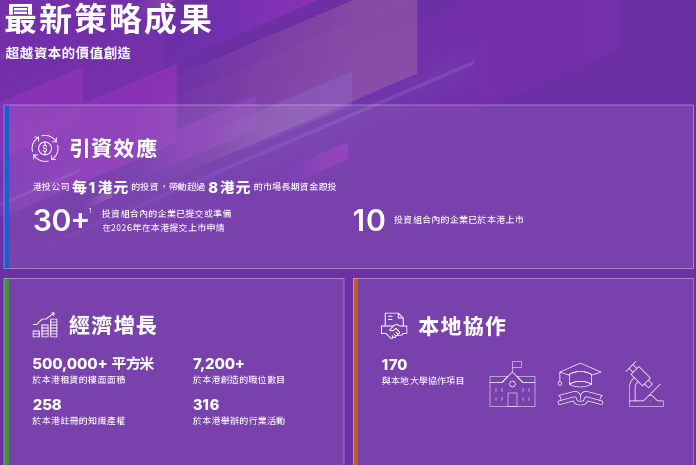Image resolution: width=696 pixels, height=465 pixels.
Task: Click the text 於本港舉辦的行業活動
Action: 239,421
